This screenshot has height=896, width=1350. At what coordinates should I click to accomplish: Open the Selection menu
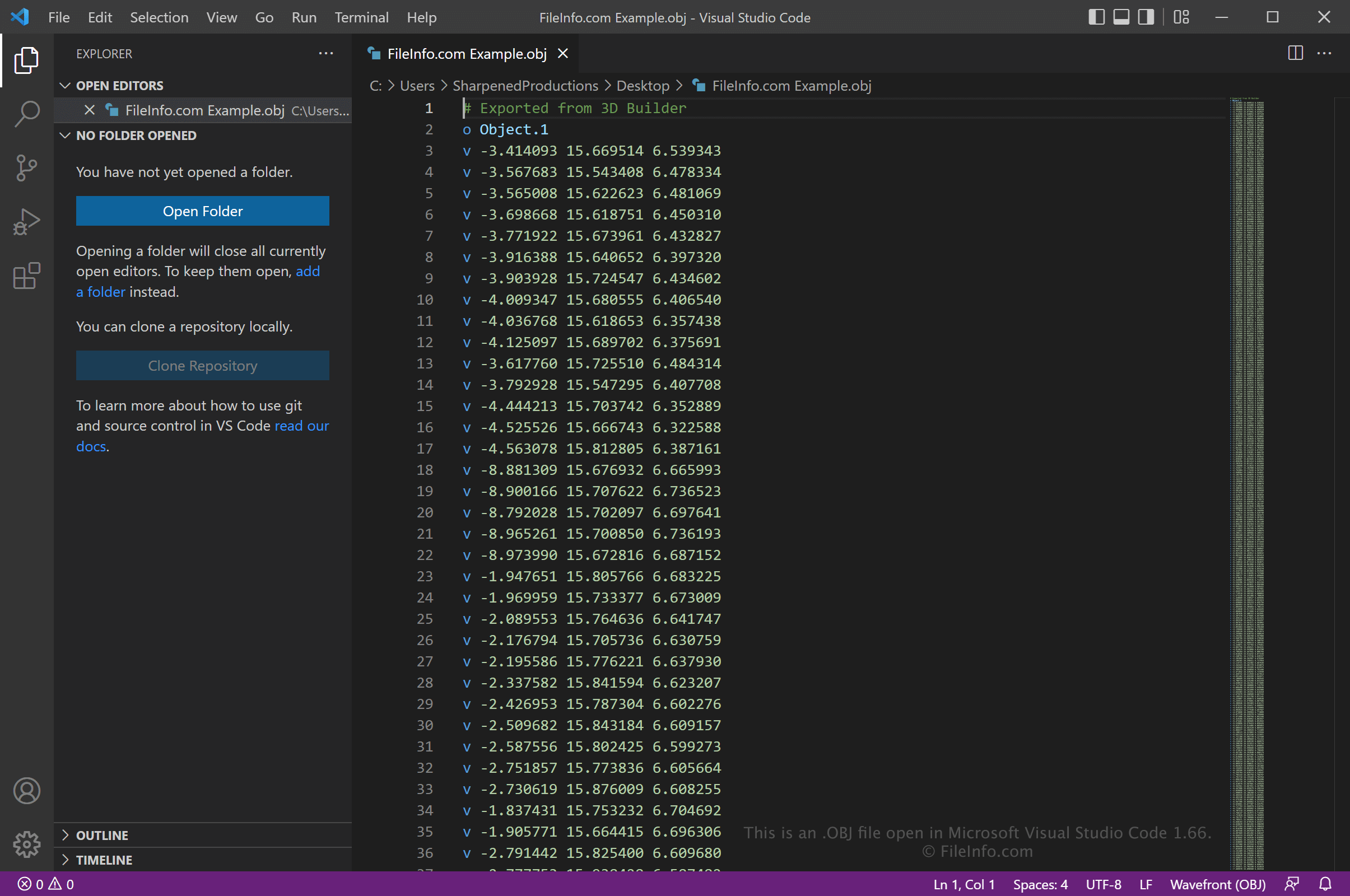click(x=160, y=18)
